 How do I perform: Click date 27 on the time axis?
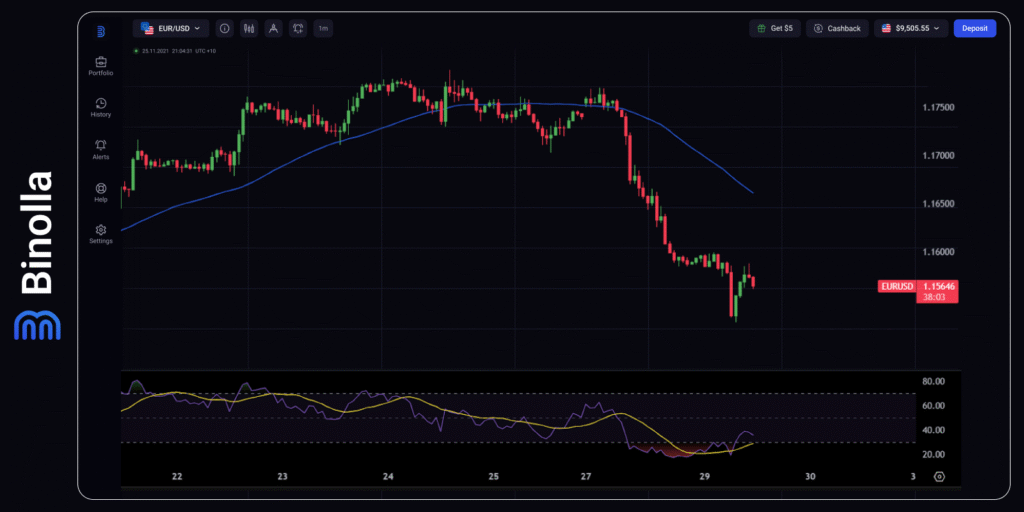[586, 477]
